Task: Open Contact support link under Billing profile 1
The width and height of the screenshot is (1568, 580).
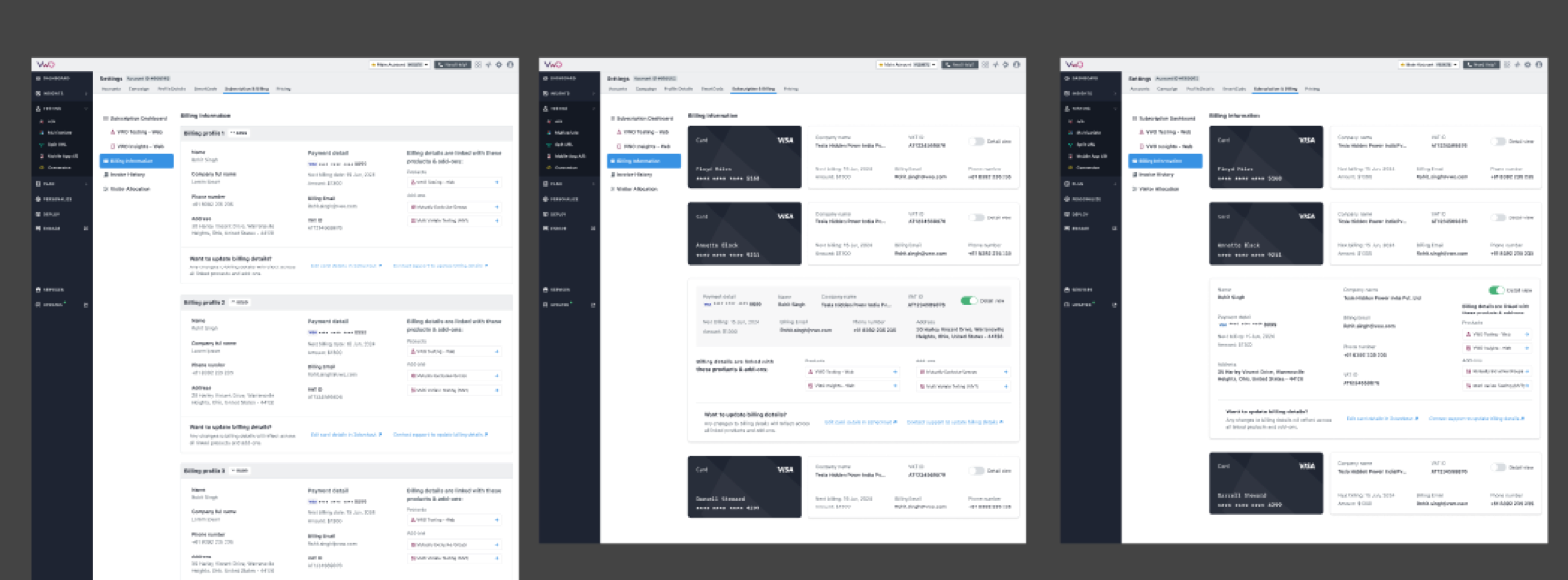Action: (x=440, y=266)
